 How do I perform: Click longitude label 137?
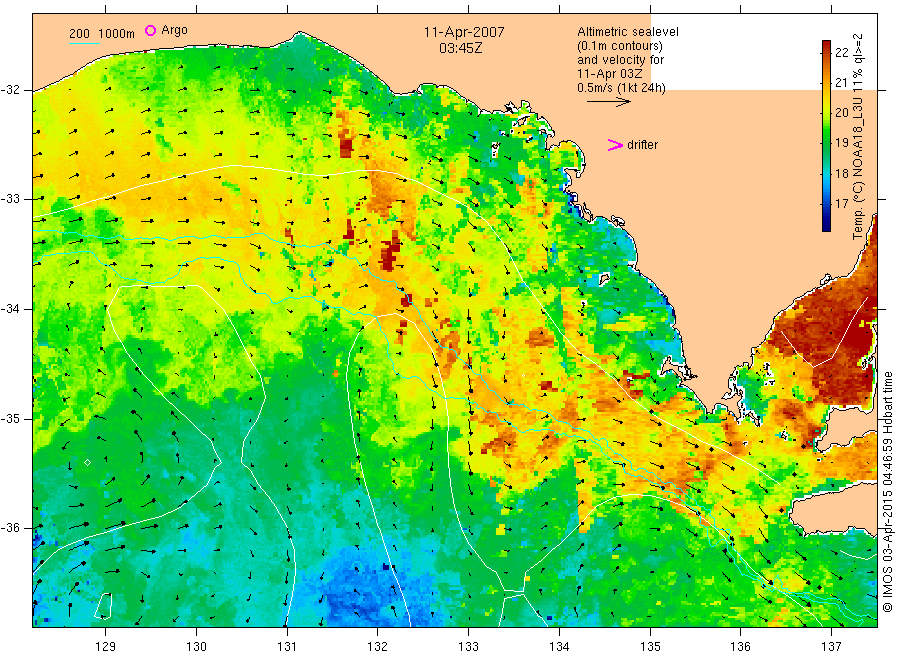tap(831, 647)
